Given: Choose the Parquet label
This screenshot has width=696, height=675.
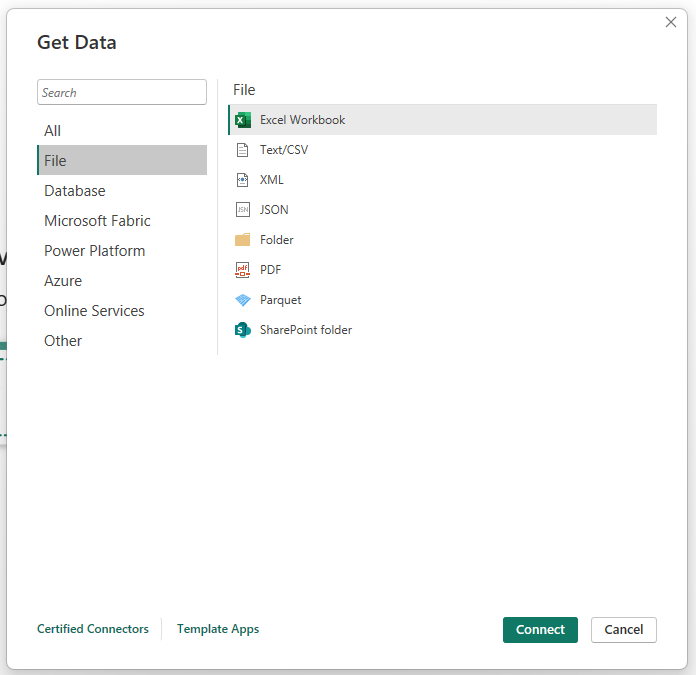Looking at the screenshot, I should pyautogui.click(x=281, y=300).
